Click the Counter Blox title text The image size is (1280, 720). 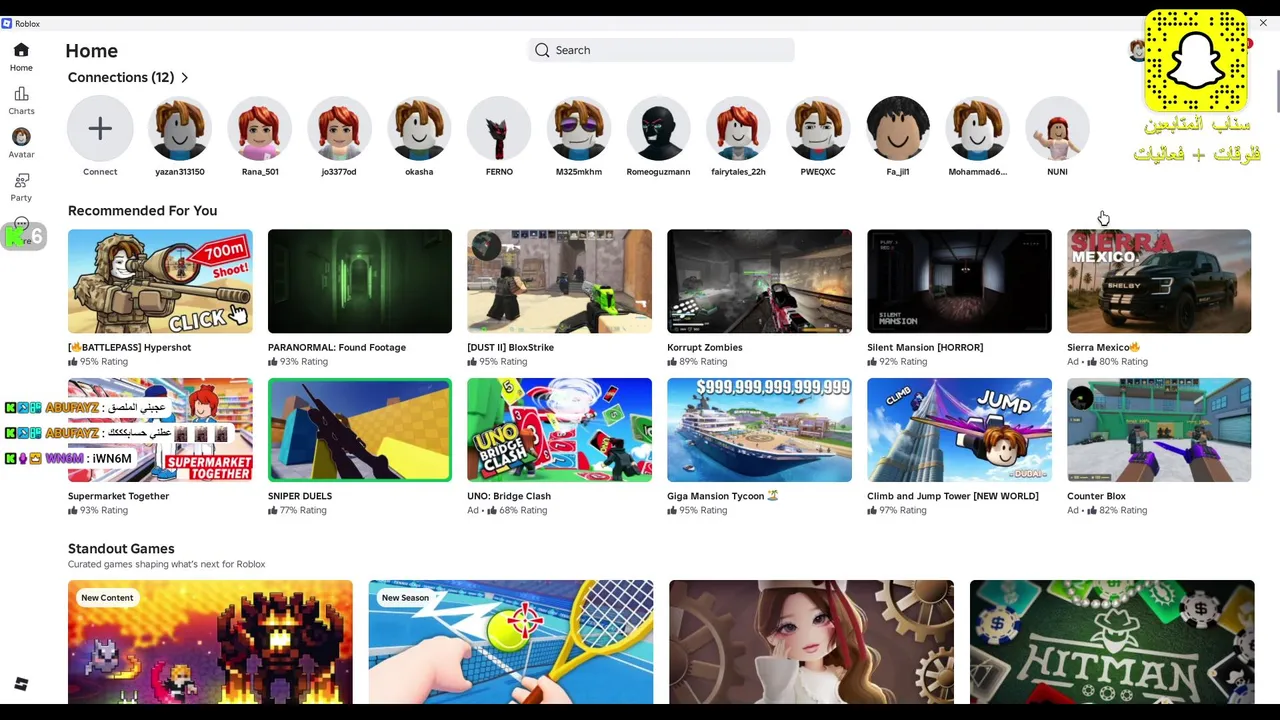point(1096,496)
